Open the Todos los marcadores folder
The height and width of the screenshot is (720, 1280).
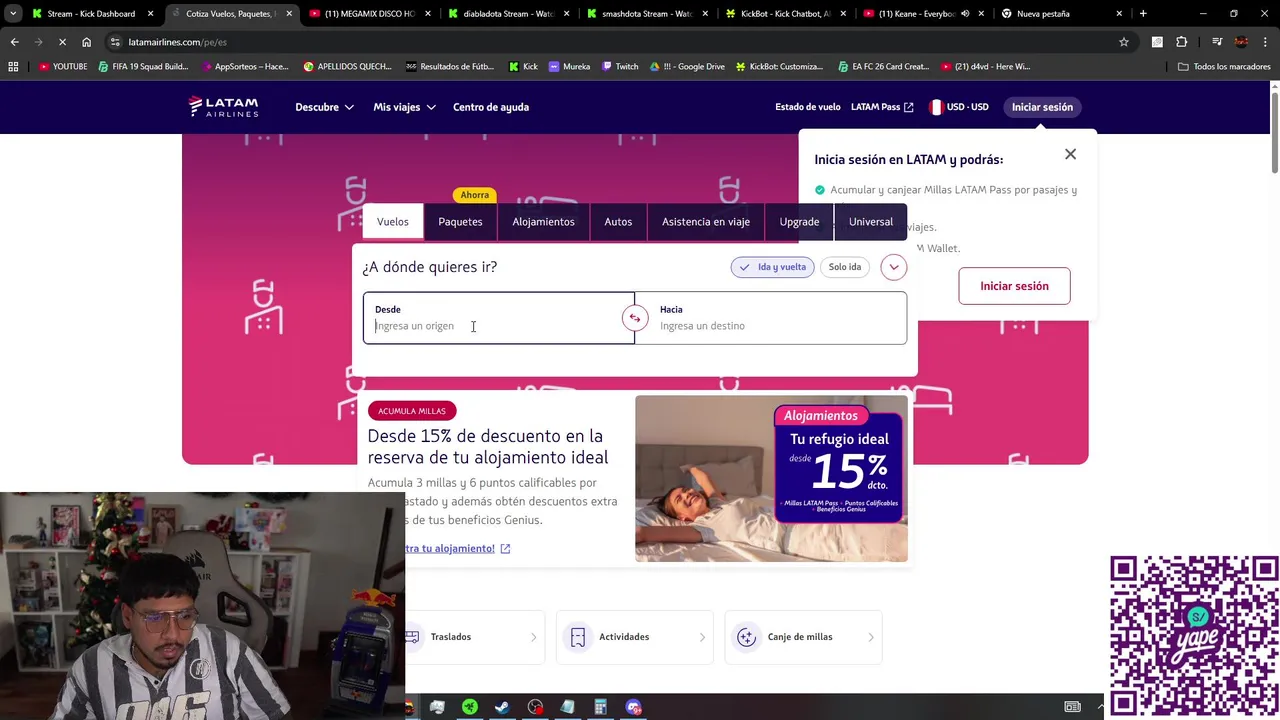[1223, 66]
